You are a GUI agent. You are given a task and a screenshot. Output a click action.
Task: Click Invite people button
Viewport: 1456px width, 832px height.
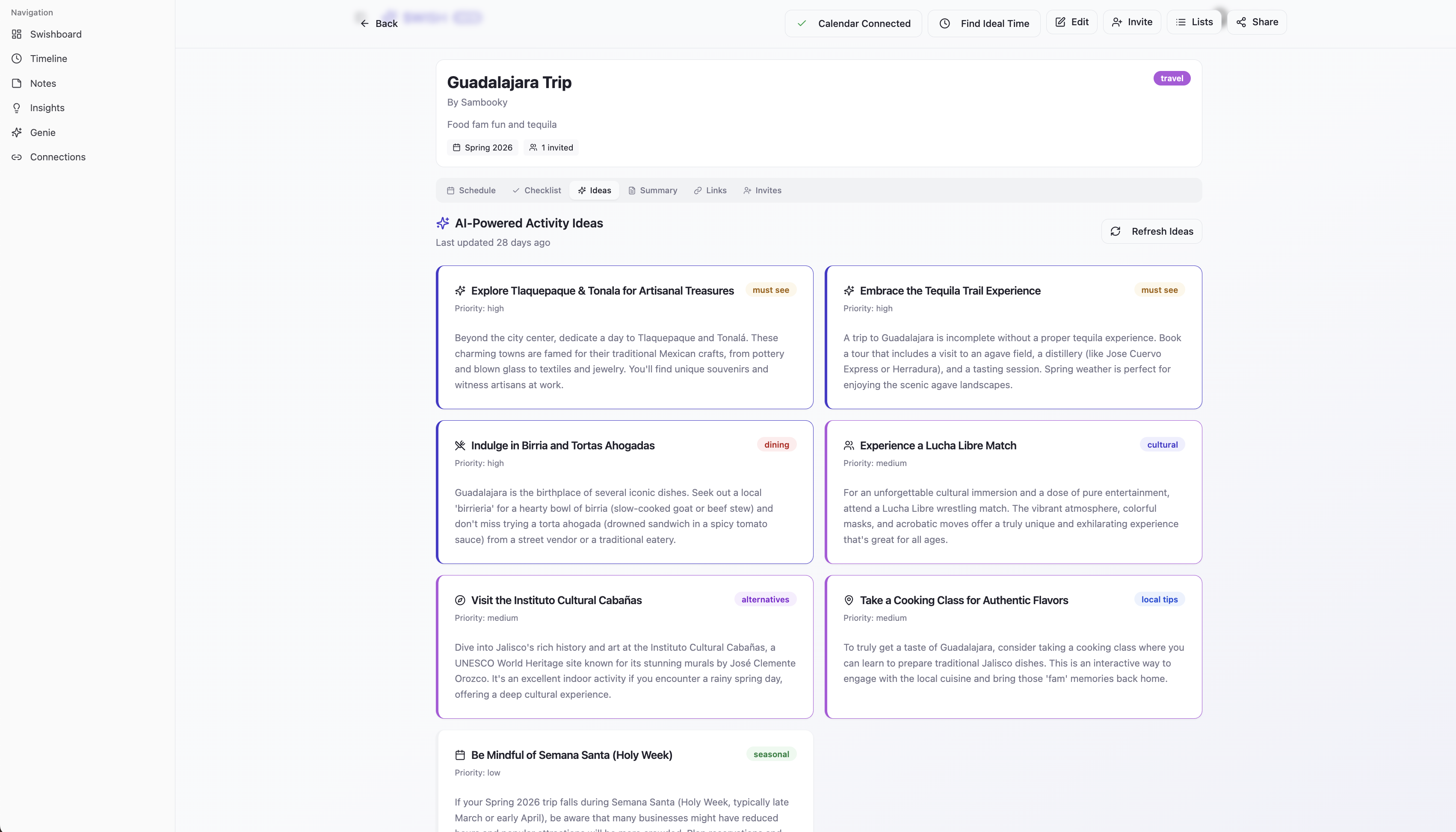pos(1131,22)
